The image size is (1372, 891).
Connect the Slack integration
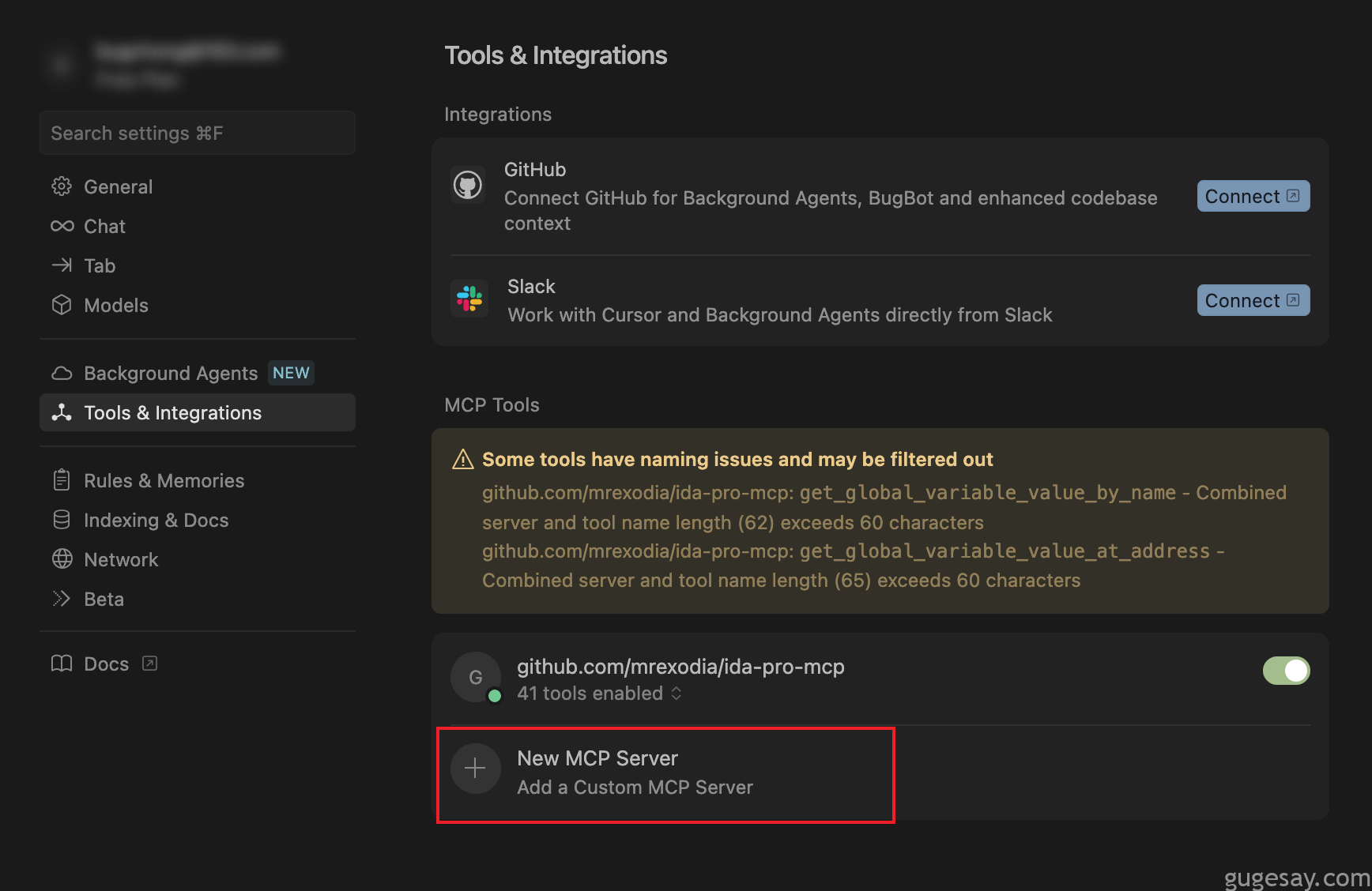[x=1253, y=300]
